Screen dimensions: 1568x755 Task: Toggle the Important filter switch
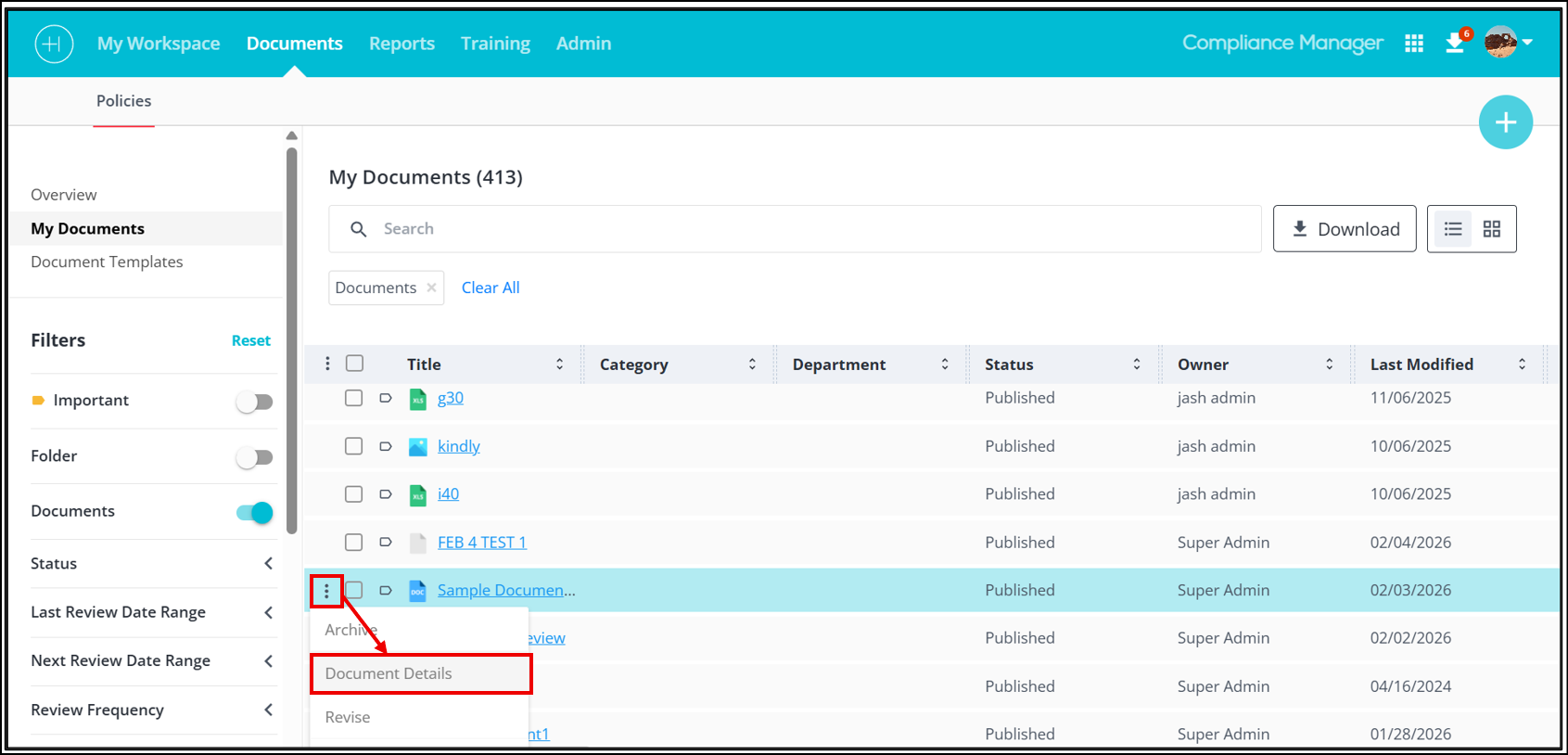click(254, 402)
